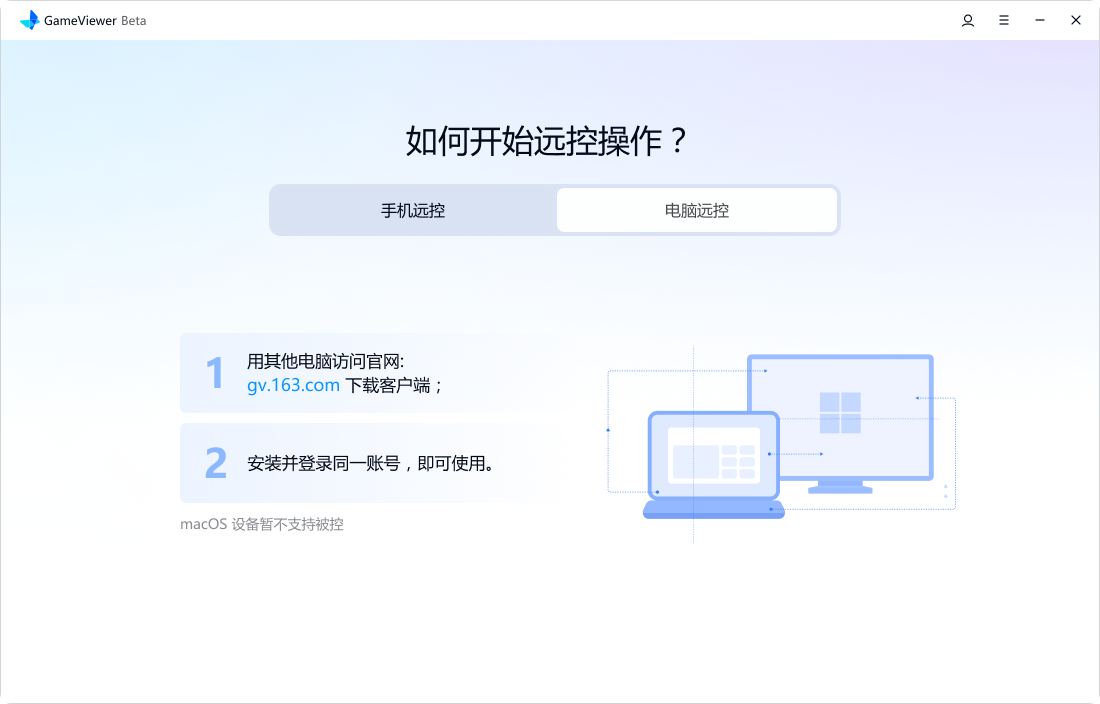
Task: Click the large step number 1
Action: [214, 374]
